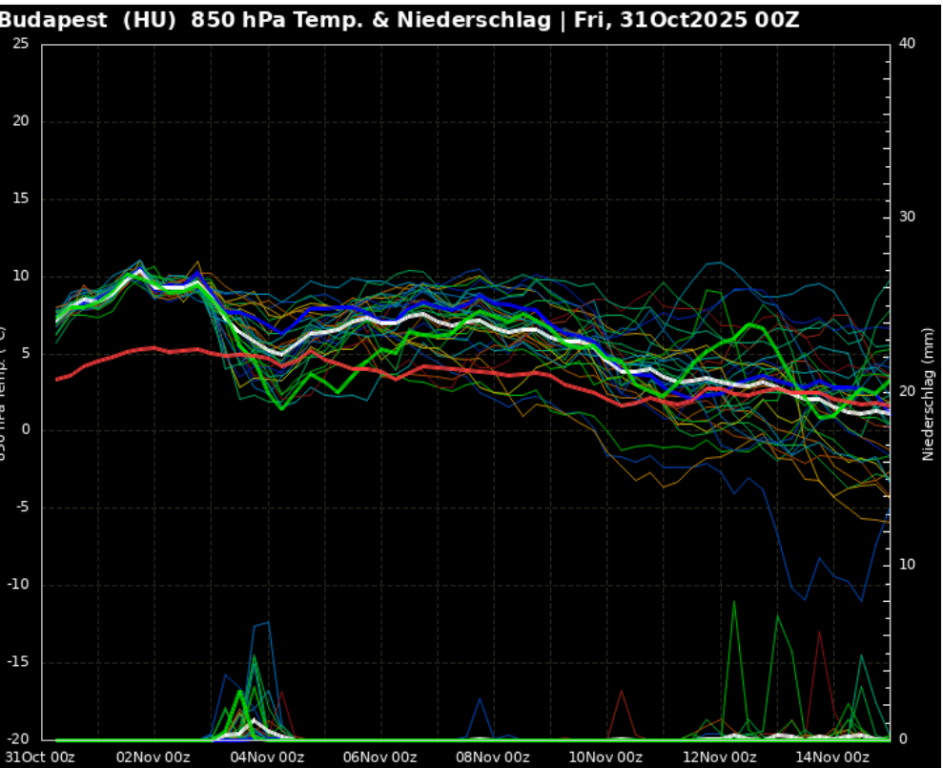This screenshot has width=943, height=768.
Task: Select the '30' right-axis tick label
Action: coord(908,217)
